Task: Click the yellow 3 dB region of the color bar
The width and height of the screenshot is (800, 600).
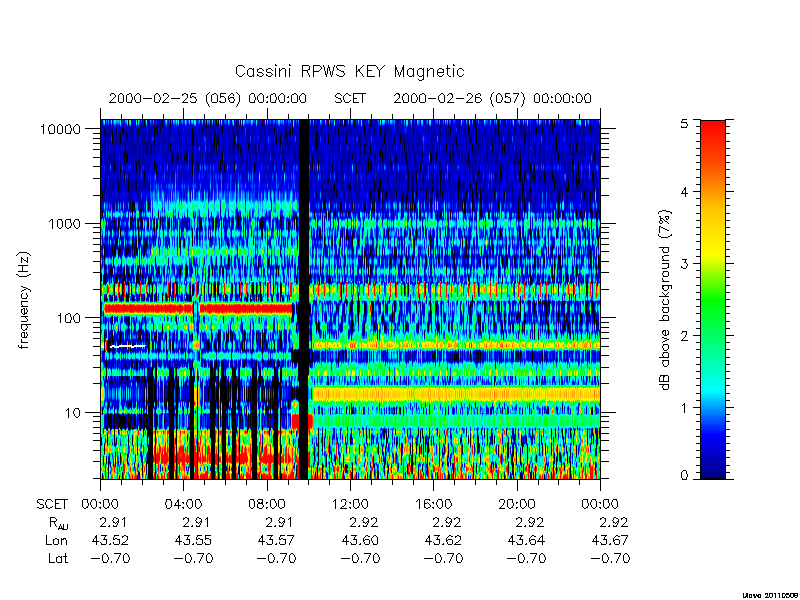Action: coord(713,254)
